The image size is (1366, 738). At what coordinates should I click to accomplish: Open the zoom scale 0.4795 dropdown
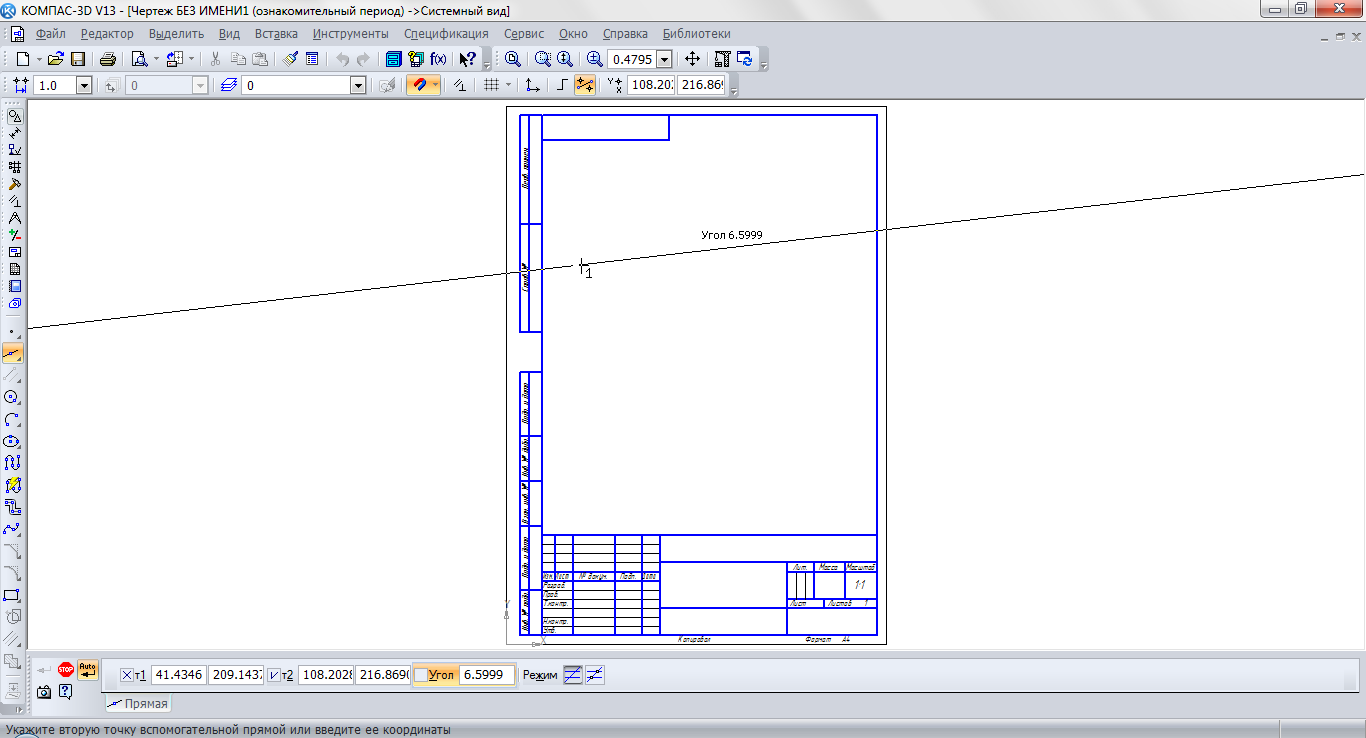click(664, 60)
